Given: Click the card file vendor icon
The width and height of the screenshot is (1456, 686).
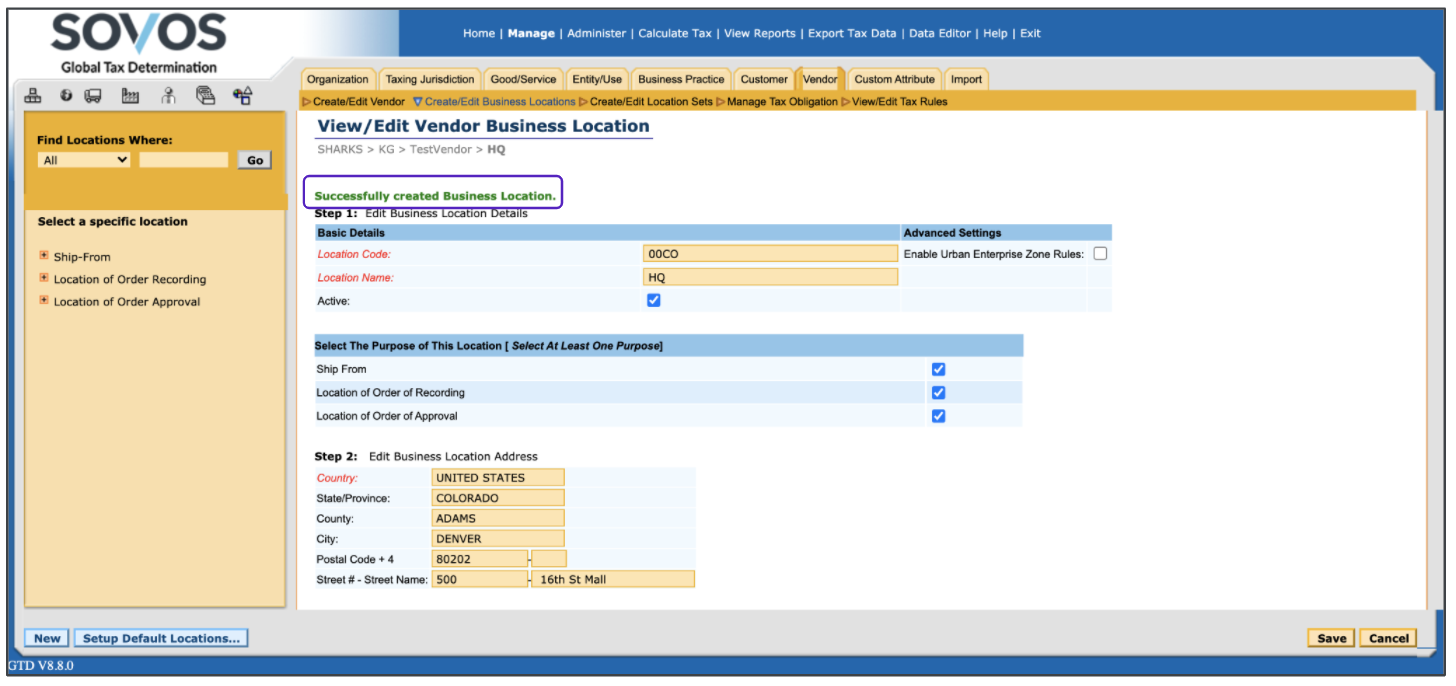Looking at the screenshot, I should [205, 96].
